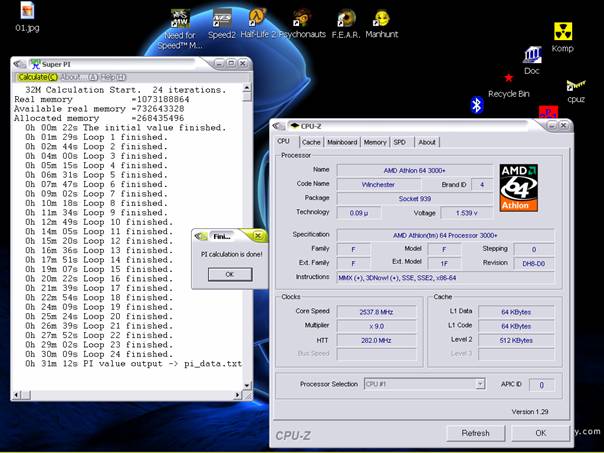
Task: Start the Psychonauts game shortcut
Action: click(302, 19)
